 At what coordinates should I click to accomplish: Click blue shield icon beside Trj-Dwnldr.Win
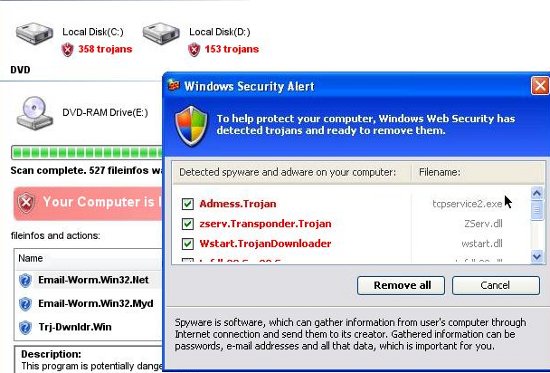tap(25, 327)
